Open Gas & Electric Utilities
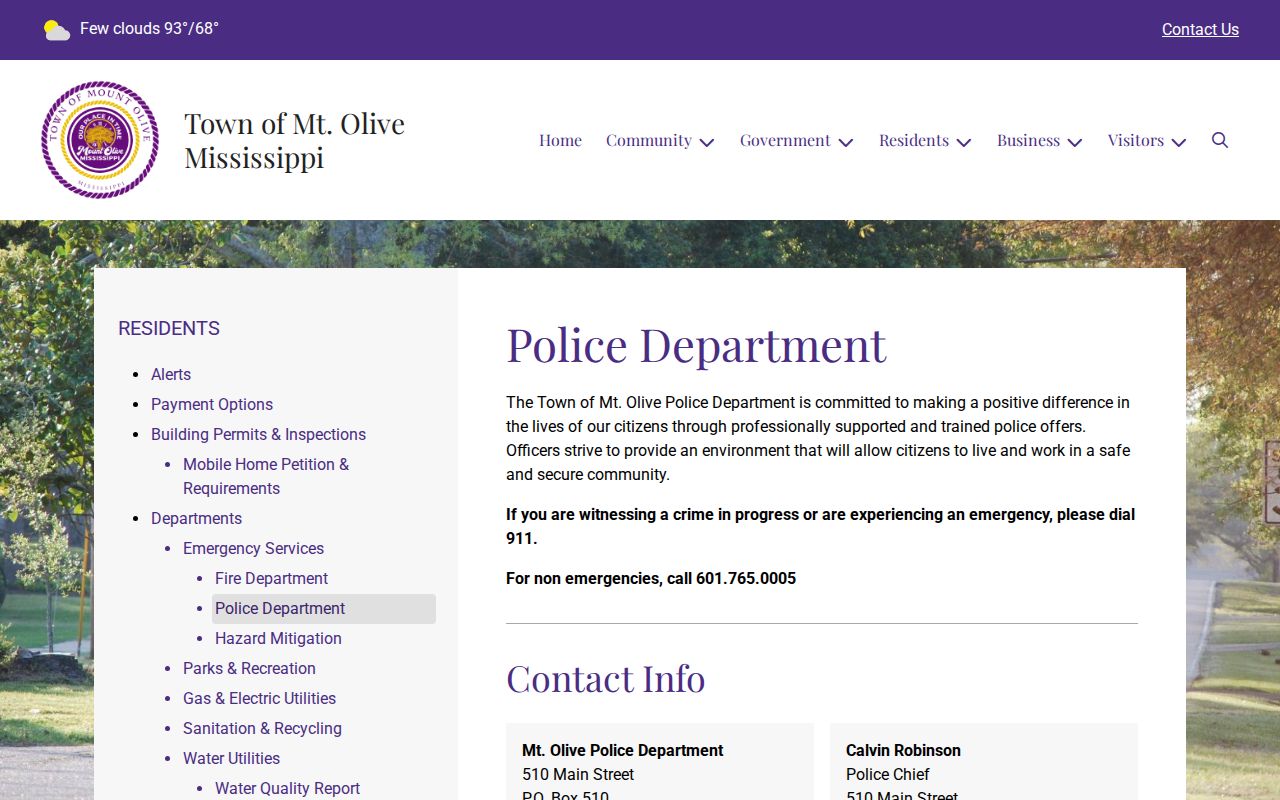 (259, 698)
